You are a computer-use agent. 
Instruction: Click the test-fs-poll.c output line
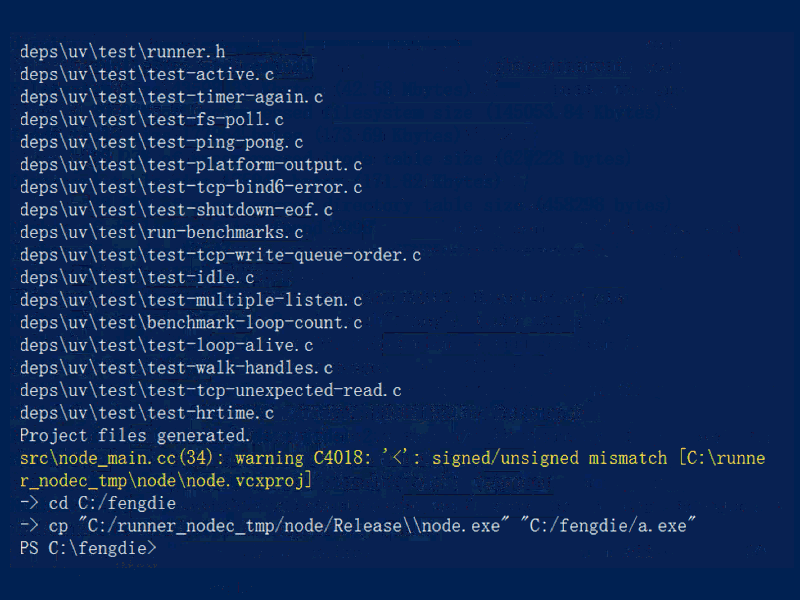[152, 119]
